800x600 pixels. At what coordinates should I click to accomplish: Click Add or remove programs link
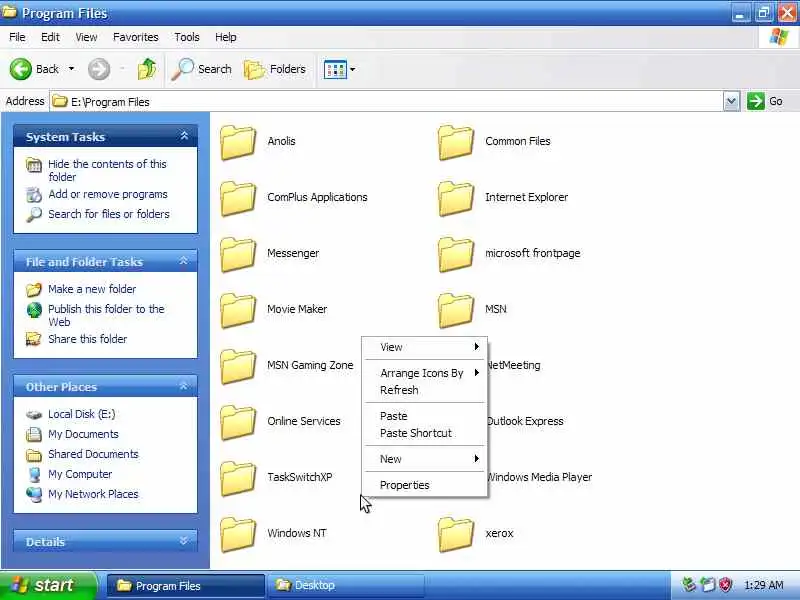(108, 194)
